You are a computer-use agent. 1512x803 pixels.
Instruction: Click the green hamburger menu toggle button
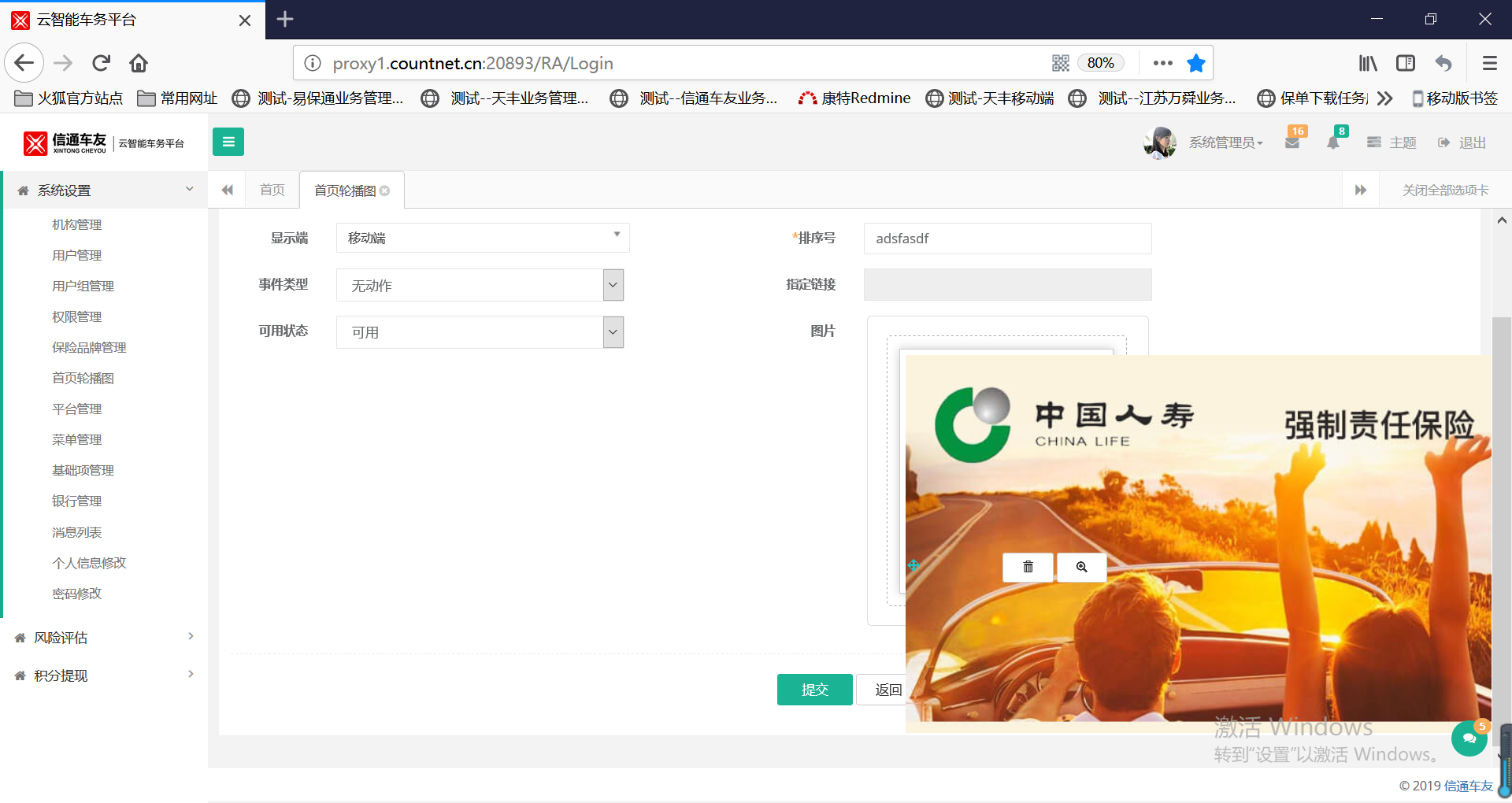pos(228,142)
